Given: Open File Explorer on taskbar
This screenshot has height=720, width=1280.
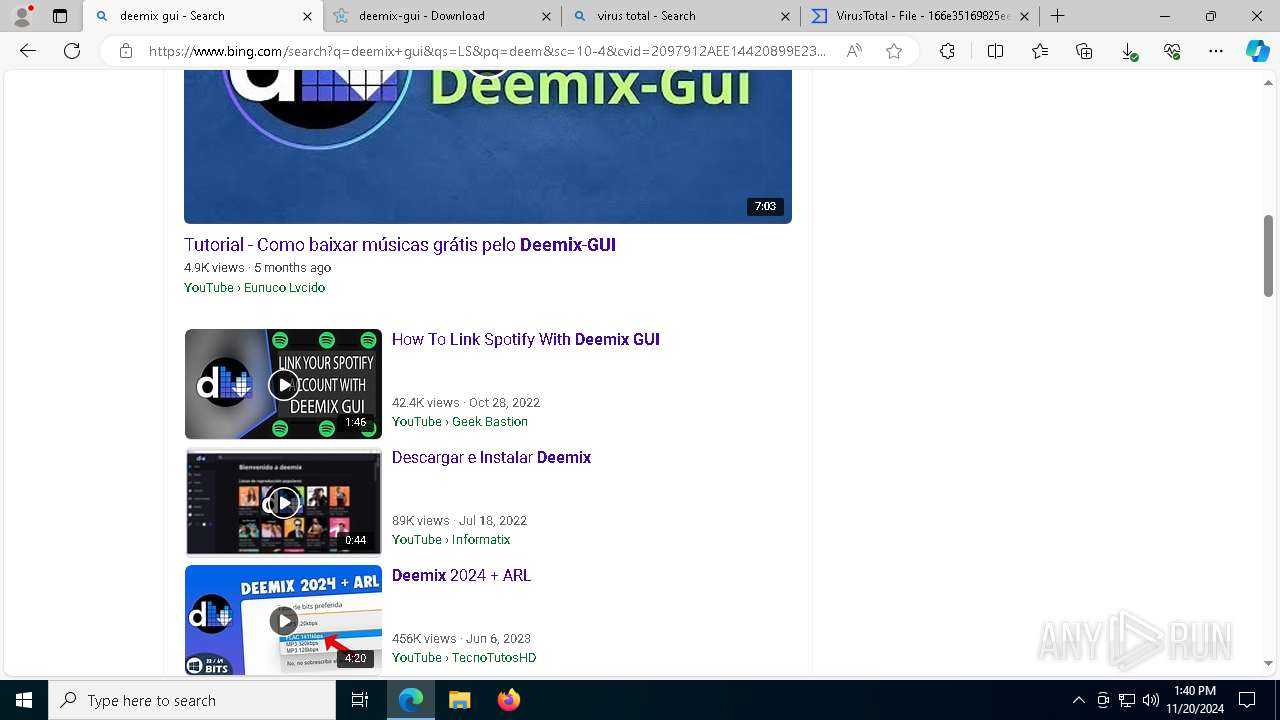Looking at the screenshot, I should point(459,700).
